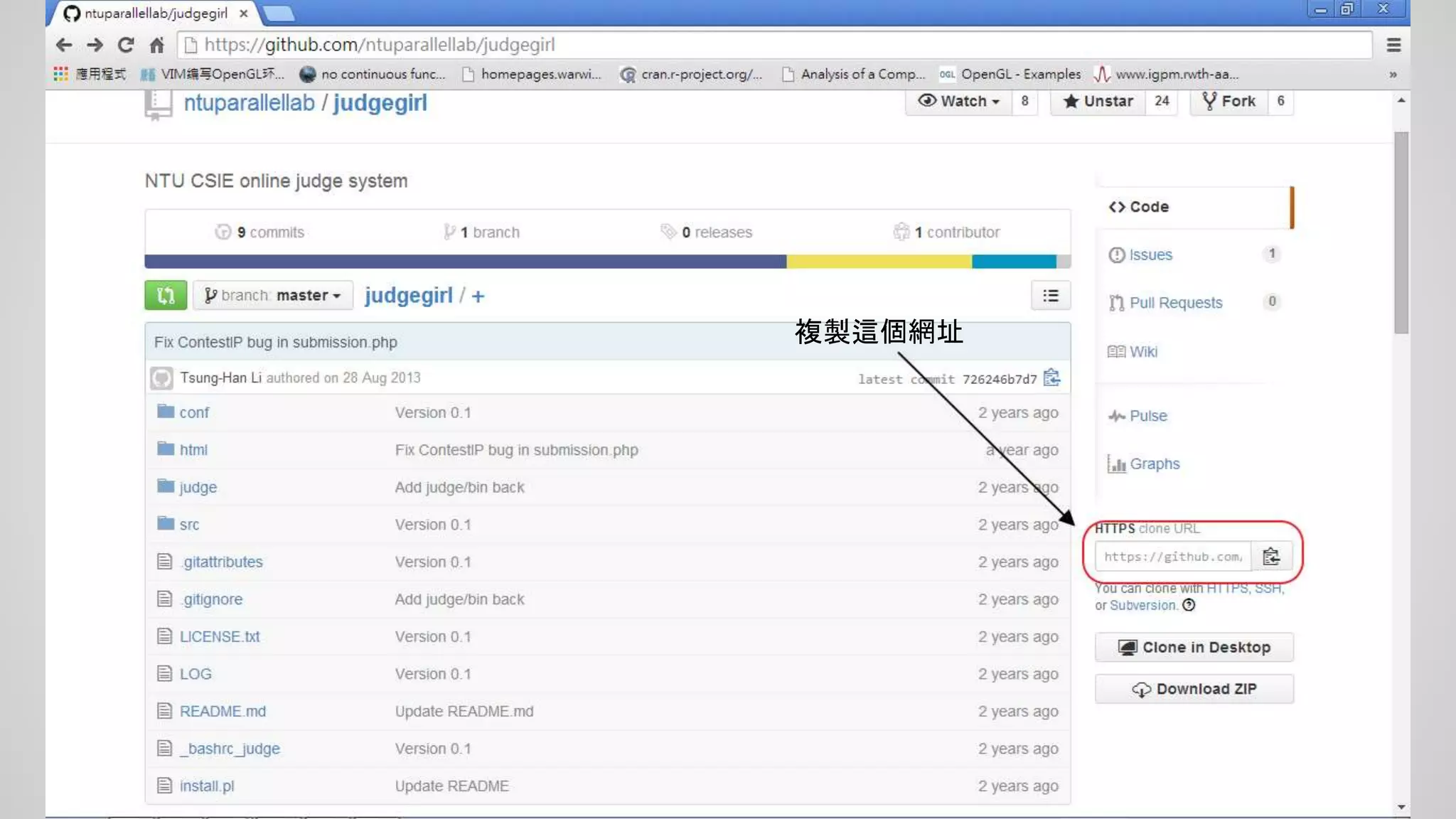Unstar the judgegirl repository
This screenshot has width=1456, height=819.
(1098, 101)
